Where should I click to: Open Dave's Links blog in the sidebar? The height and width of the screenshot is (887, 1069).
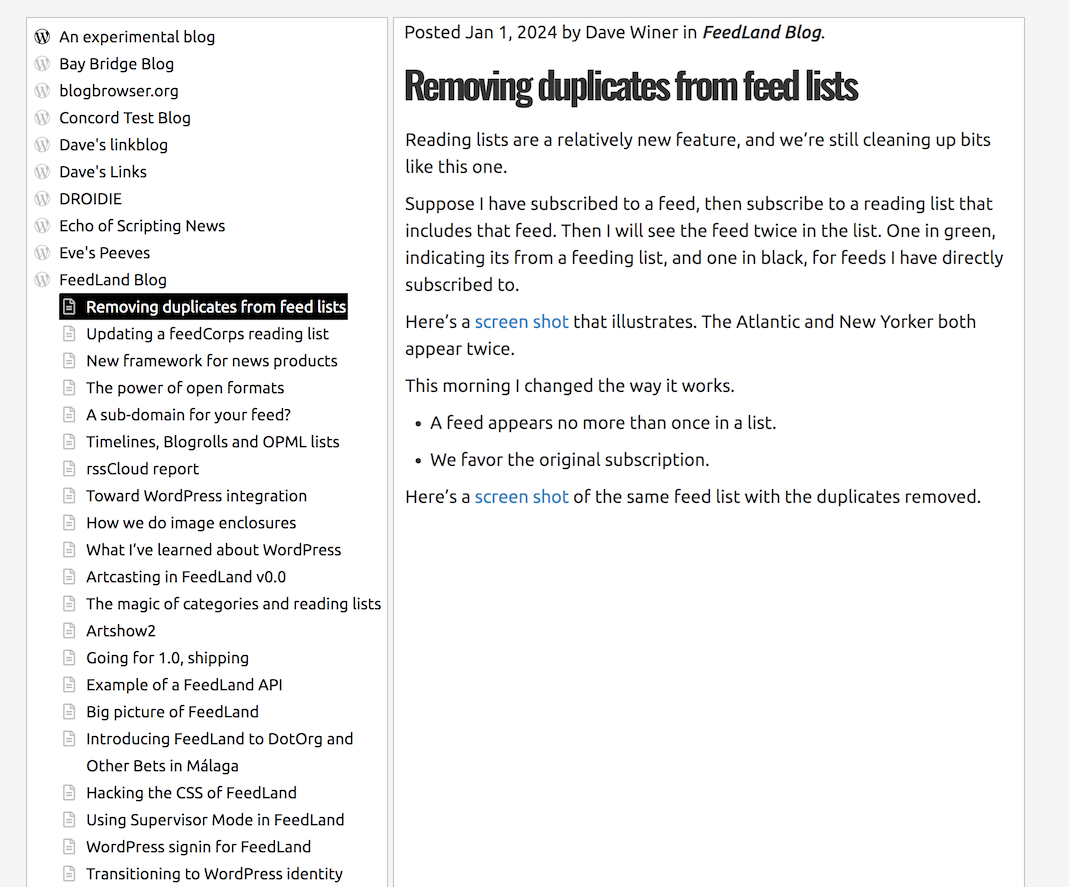pyautogui.click(x=103, y=171)
